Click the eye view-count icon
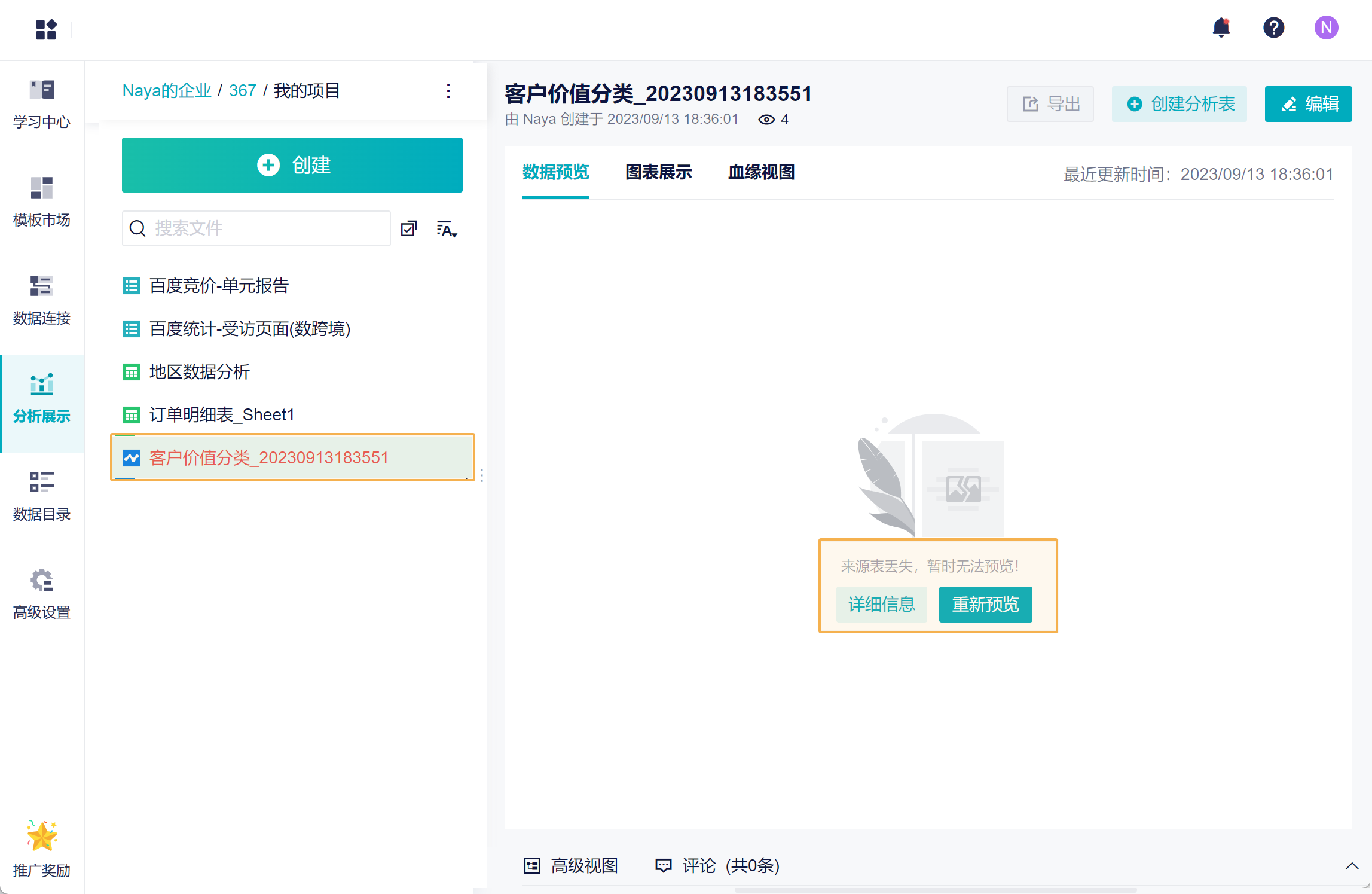This screenshot has height=894, width=1372. pyautogui.click(x=766, y=120)
